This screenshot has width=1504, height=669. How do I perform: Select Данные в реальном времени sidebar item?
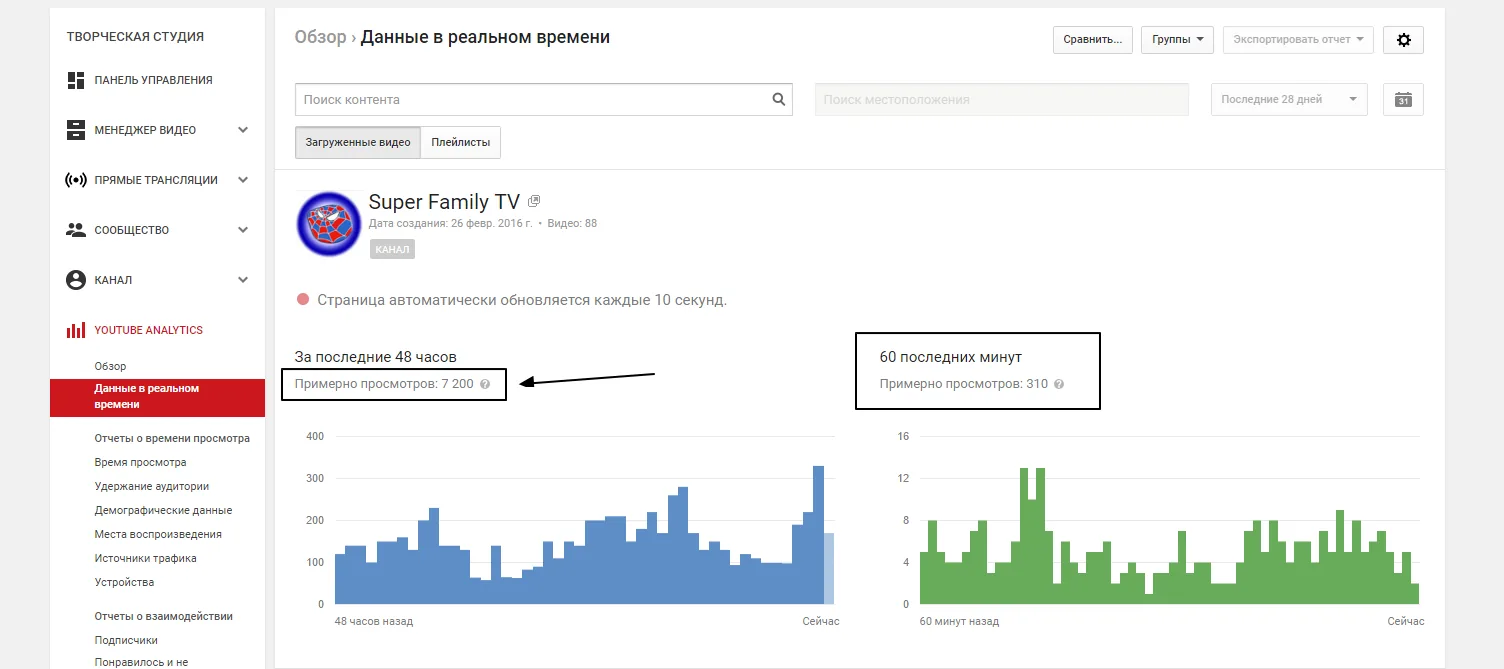tap(157, 397)
